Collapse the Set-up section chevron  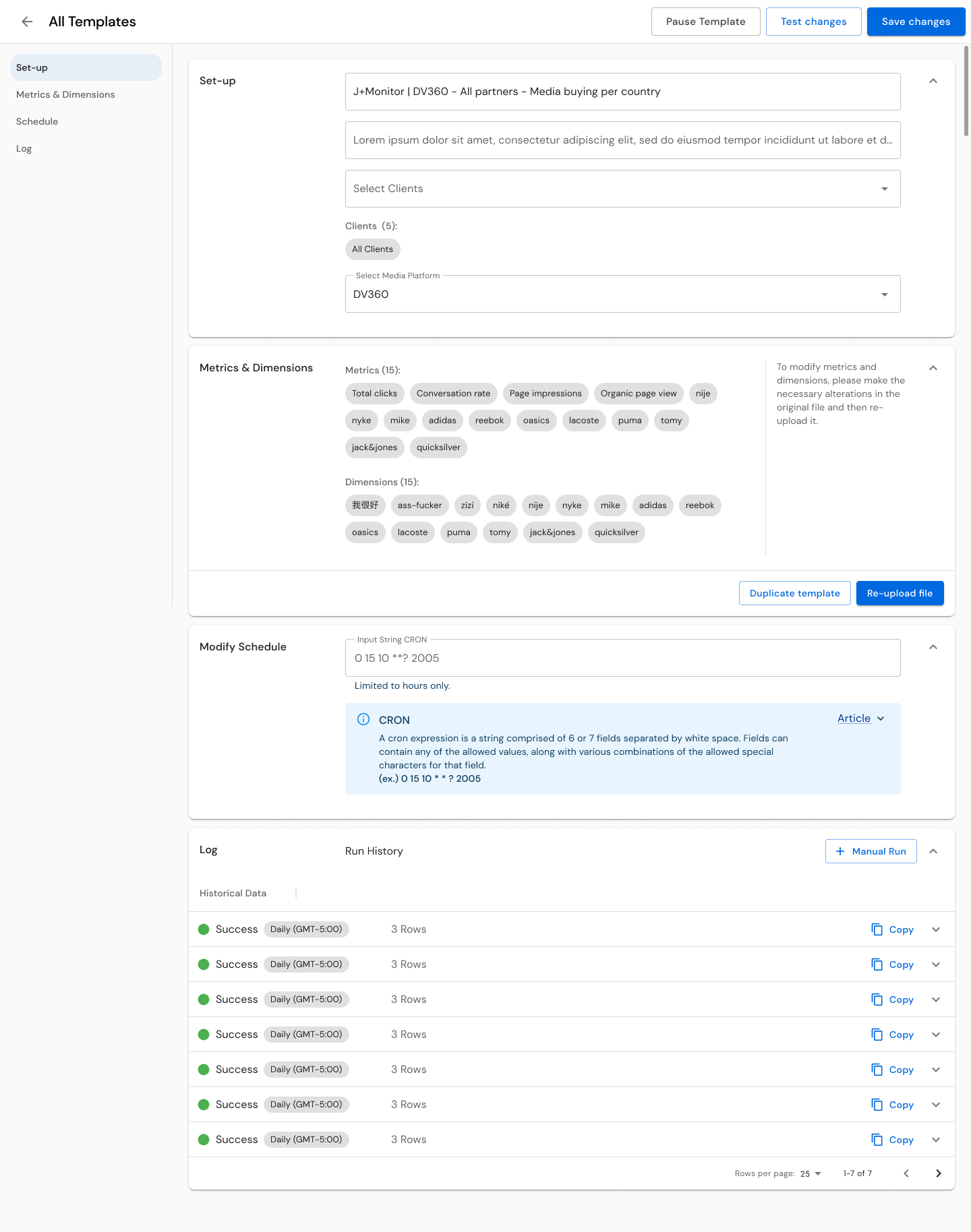tap(933, 81)
